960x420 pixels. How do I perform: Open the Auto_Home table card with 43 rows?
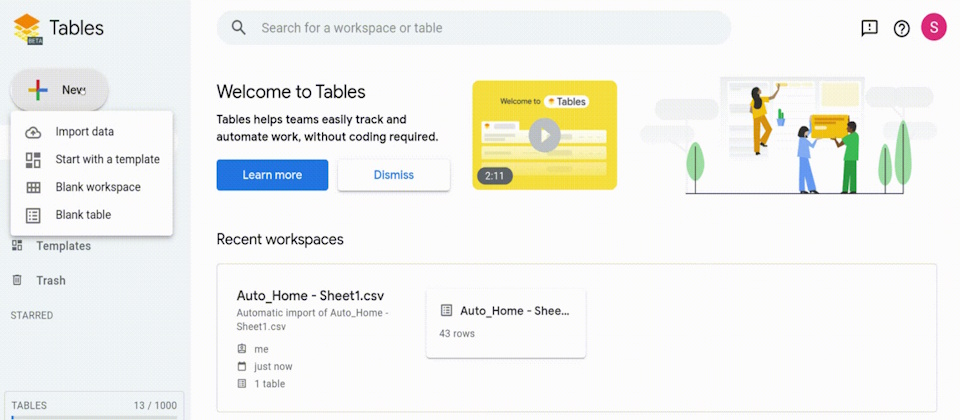coord(505,323)
